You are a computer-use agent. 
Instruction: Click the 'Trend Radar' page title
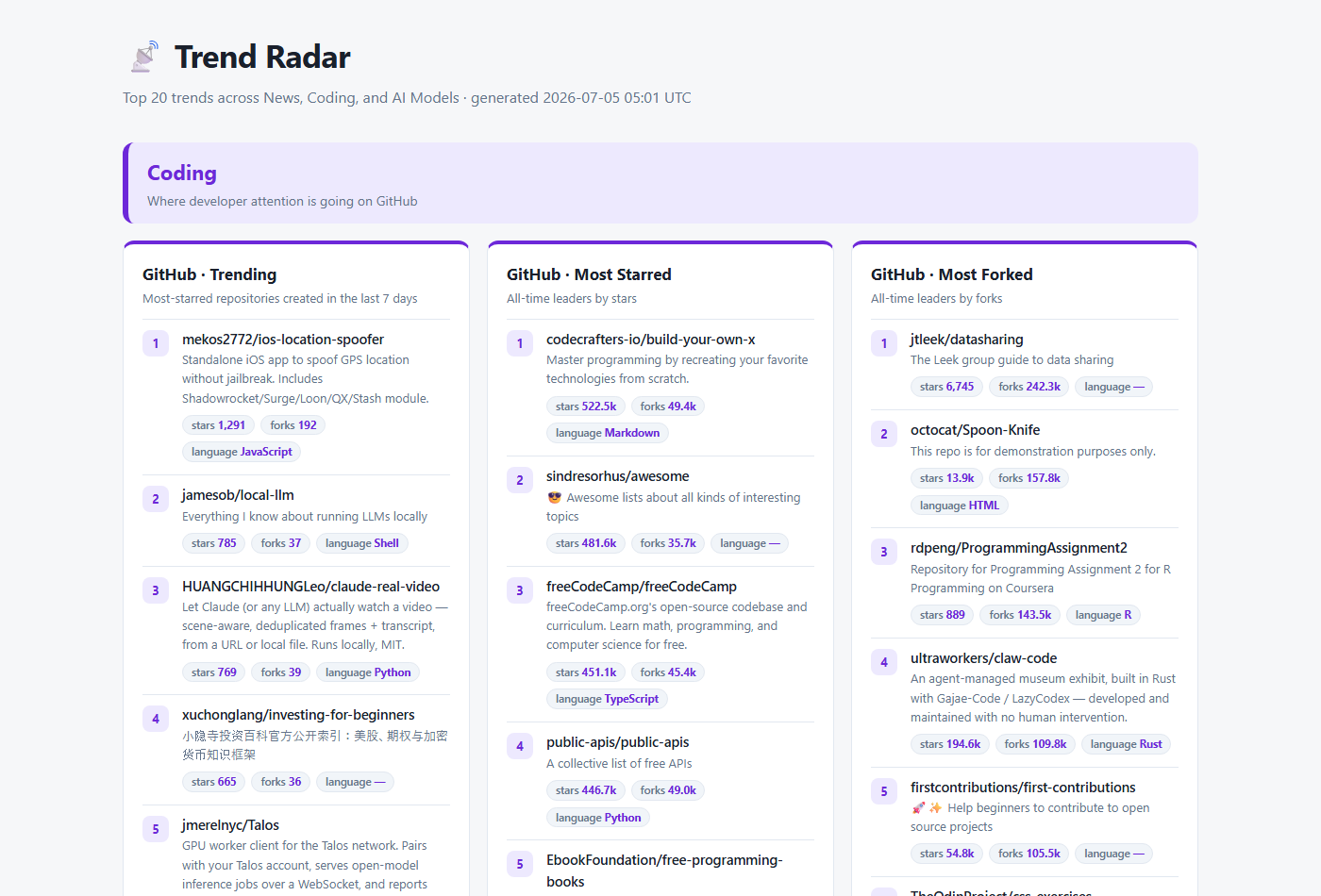[x=262, y=57]
